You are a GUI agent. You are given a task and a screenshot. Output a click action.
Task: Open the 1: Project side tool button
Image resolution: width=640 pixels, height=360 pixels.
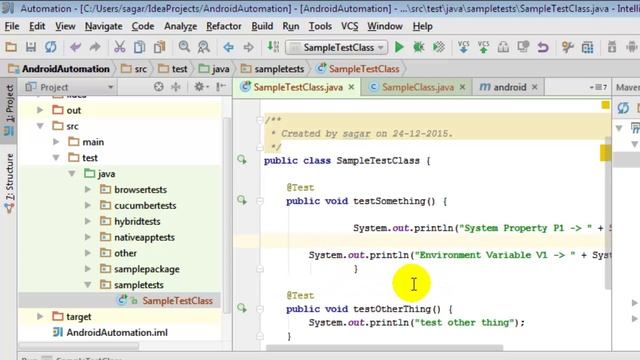(9, 110)
